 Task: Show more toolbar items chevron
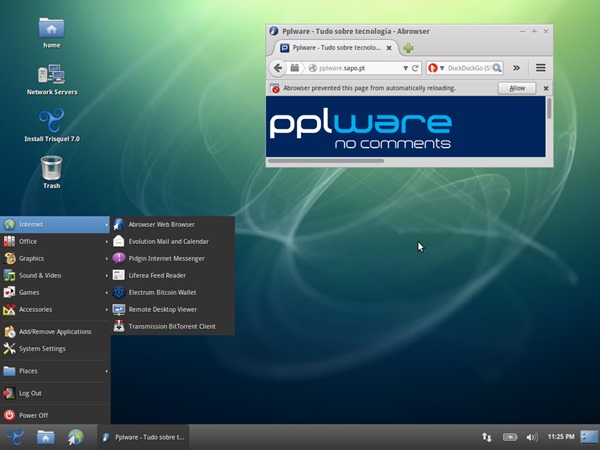[516, 68]
